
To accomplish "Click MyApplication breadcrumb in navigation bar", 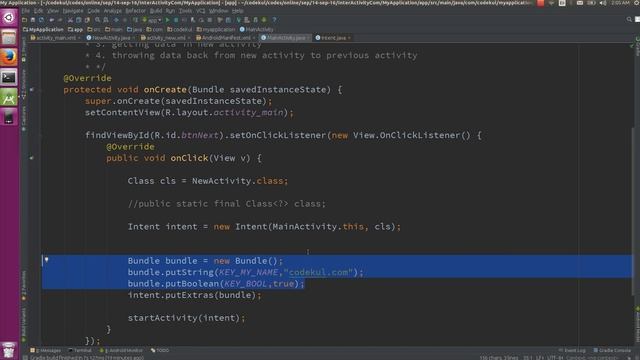I will coord(43,29).
